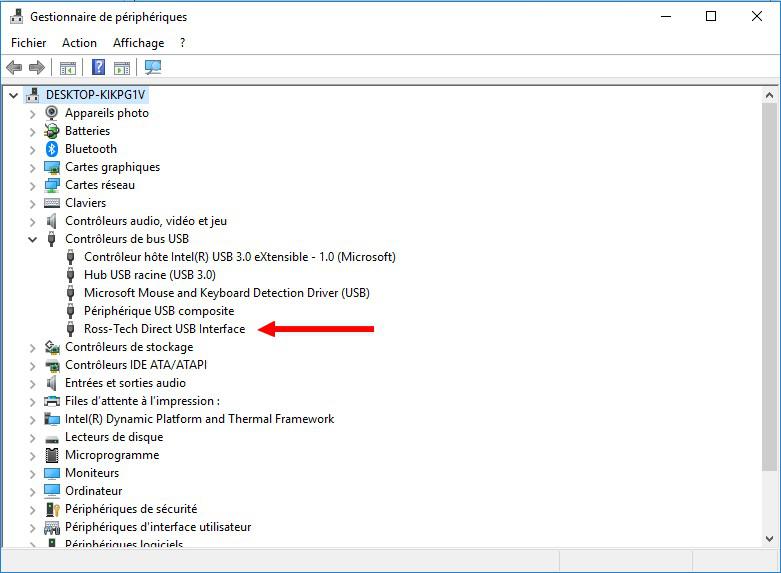Maximize the Gestionnaire de périphériques window
Image resolution: width=781 pixels, height=573 pixels.
pyautogui.click(x=711, y=16)
